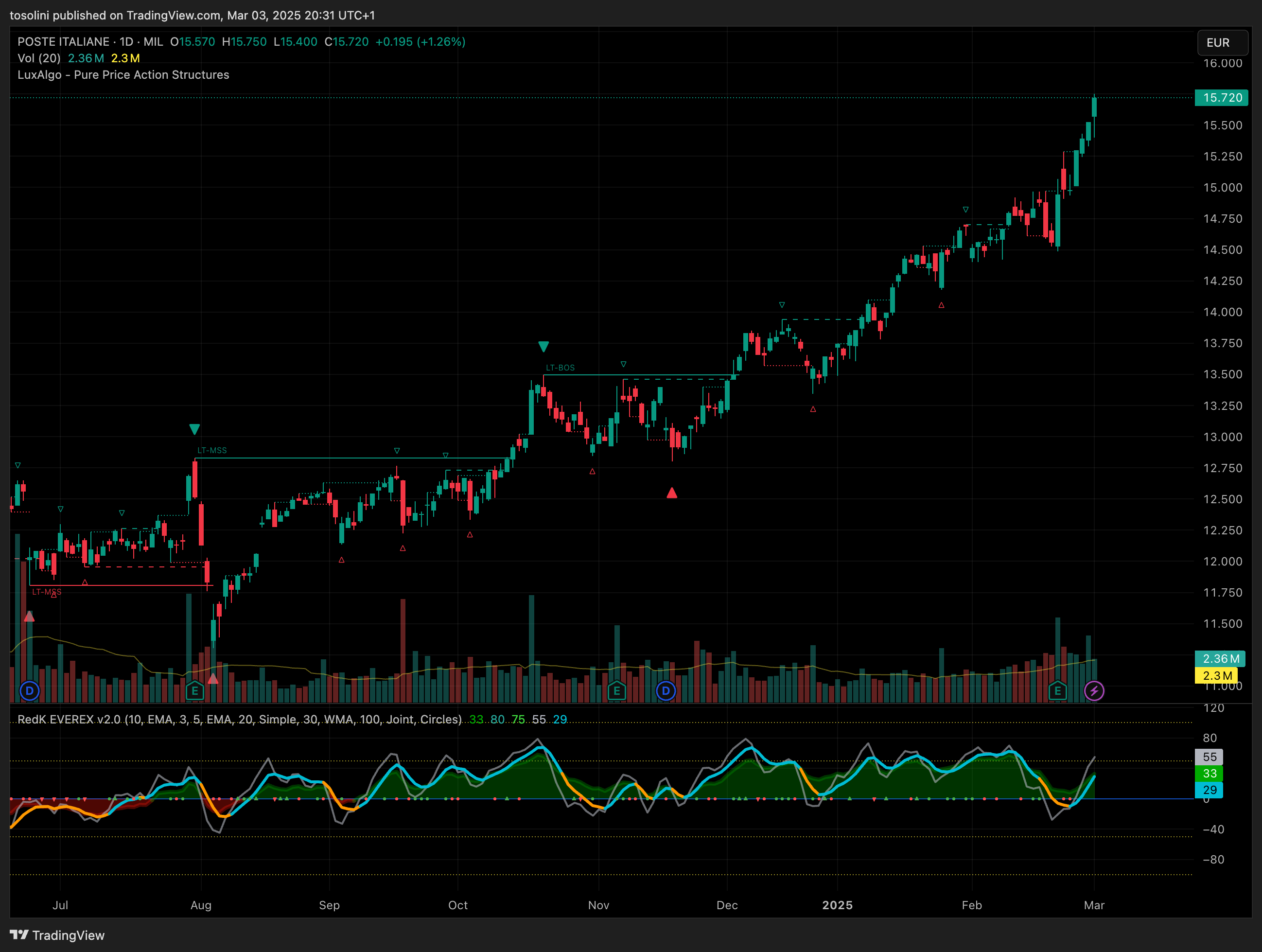Screen dimensions: 1262x952
Task: Click the C15.720 close value in the header
Action: click(x=346, y=42)
